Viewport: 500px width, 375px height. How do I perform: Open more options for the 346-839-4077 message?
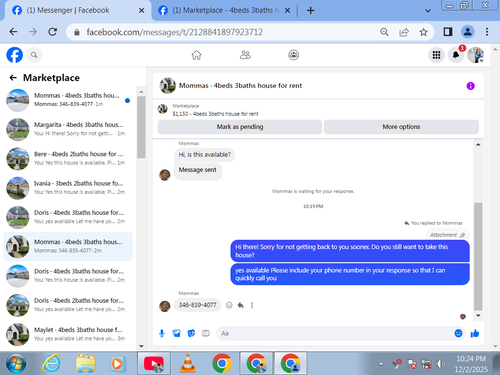(x=252, y=305)
